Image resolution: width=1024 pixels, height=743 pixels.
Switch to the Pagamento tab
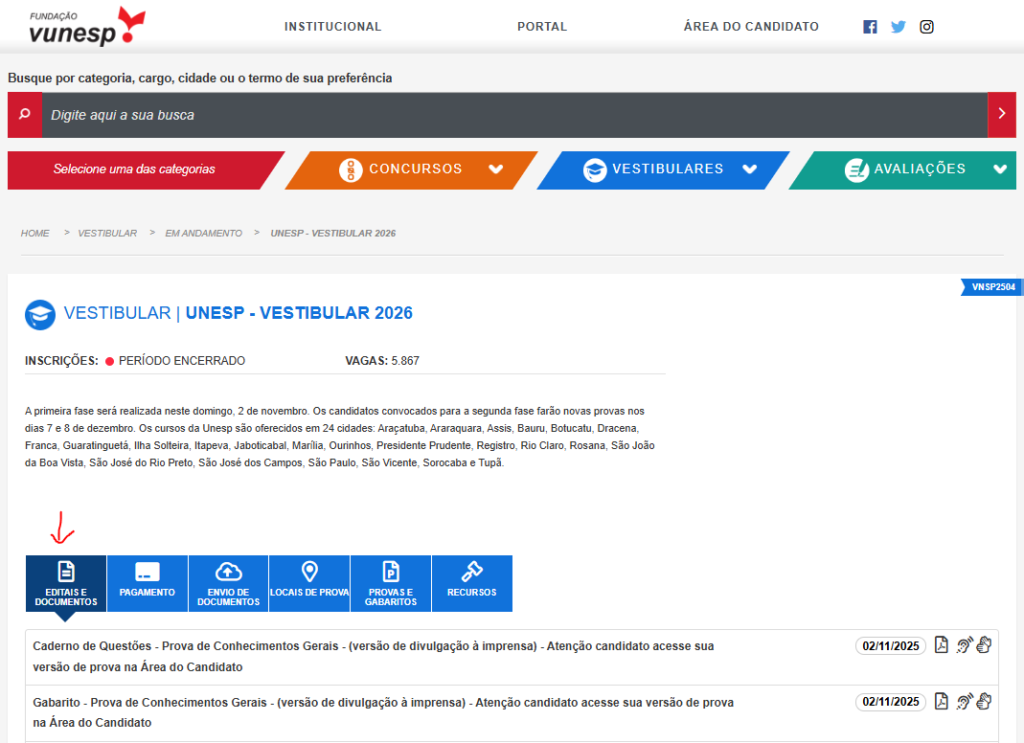click(147, 583)
